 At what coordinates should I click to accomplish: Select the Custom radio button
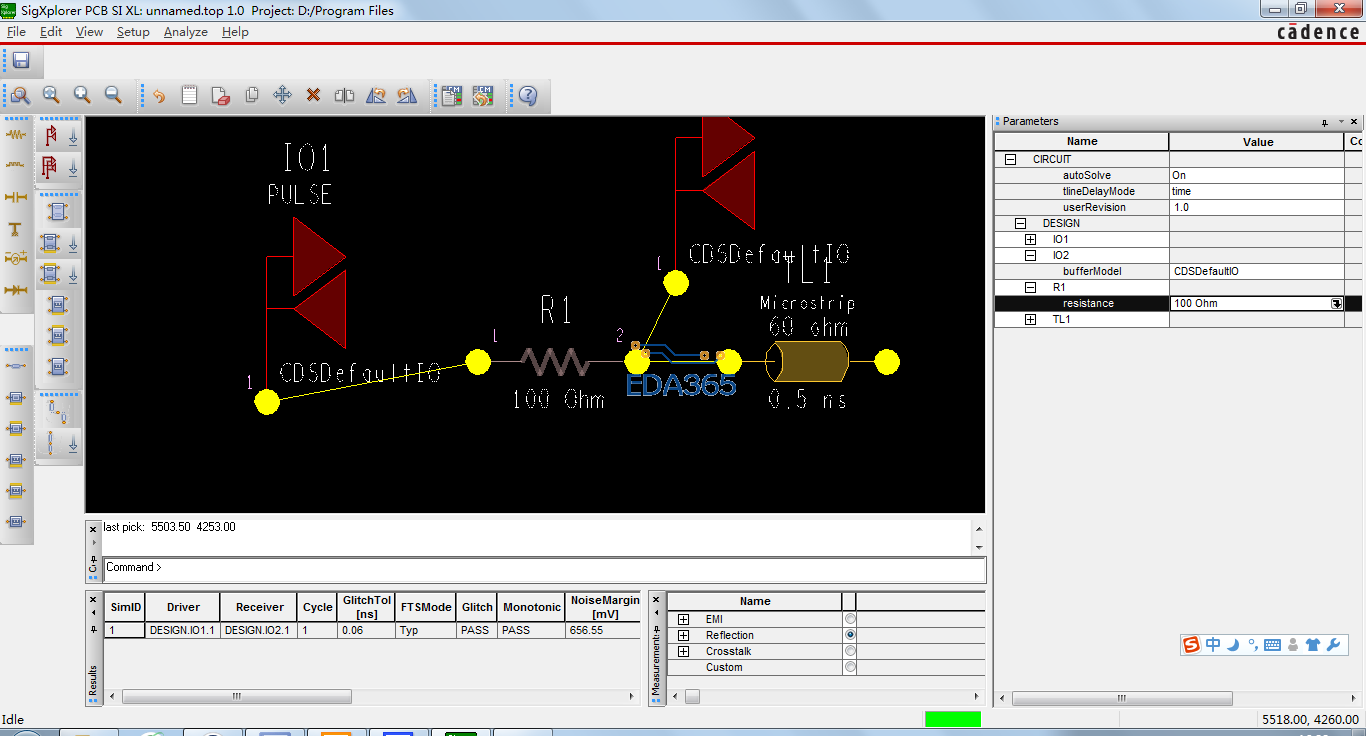pyautogui.click(x=850, y=667)
